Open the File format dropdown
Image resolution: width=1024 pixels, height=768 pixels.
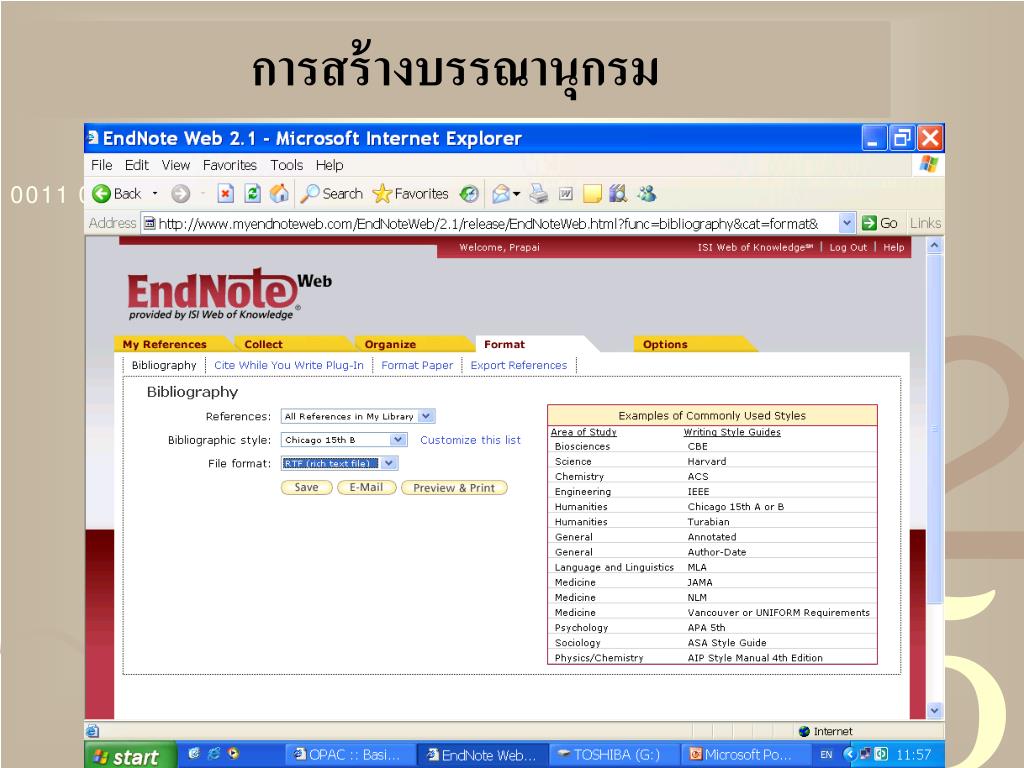[x=389, y=463]
